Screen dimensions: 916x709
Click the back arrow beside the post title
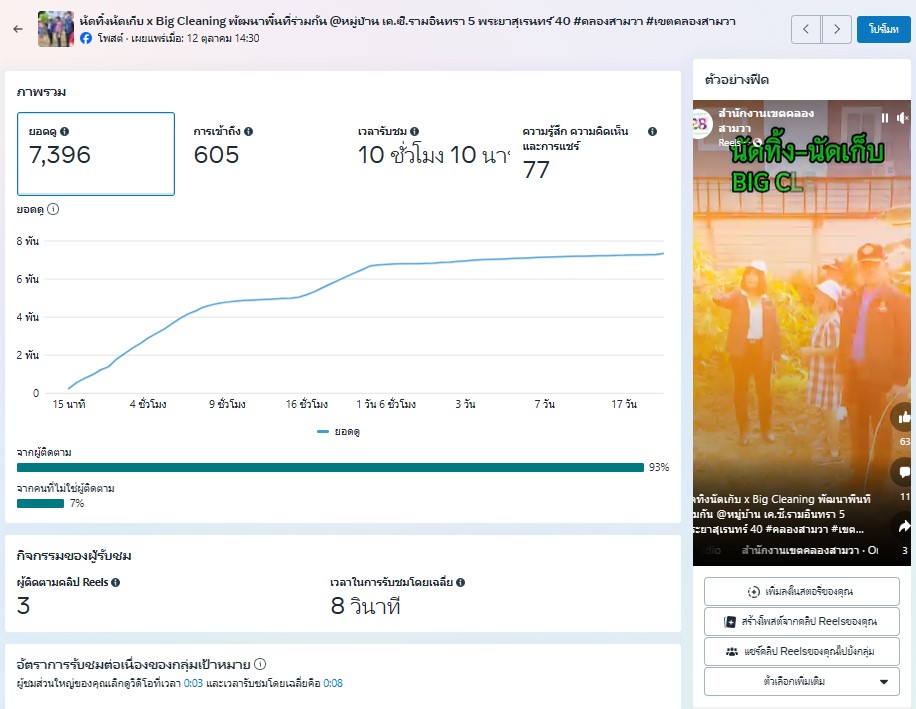(18, 29)
